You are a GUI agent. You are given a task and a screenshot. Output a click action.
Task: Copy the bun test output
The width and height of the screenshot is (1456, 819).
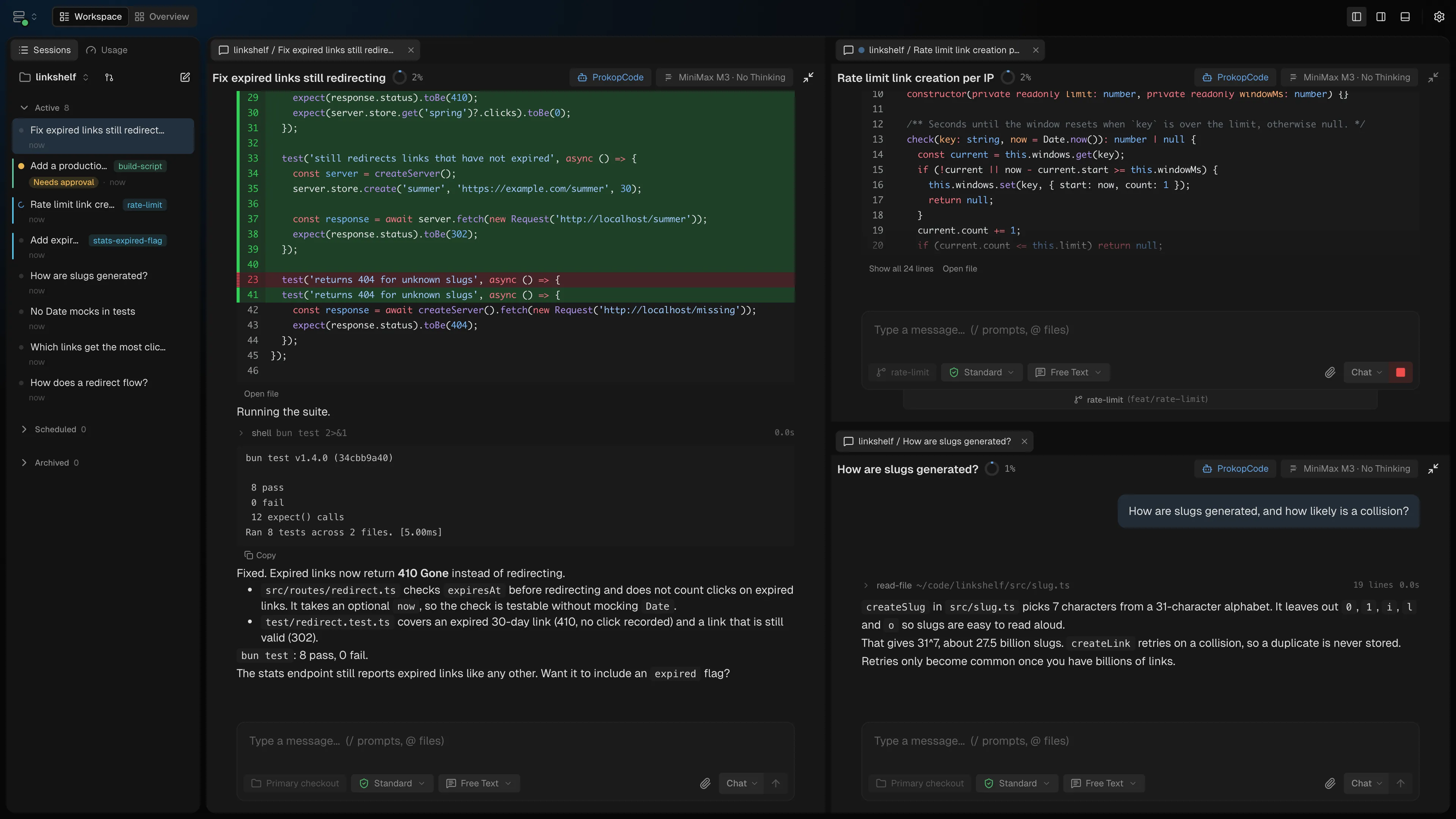[260, 555]
